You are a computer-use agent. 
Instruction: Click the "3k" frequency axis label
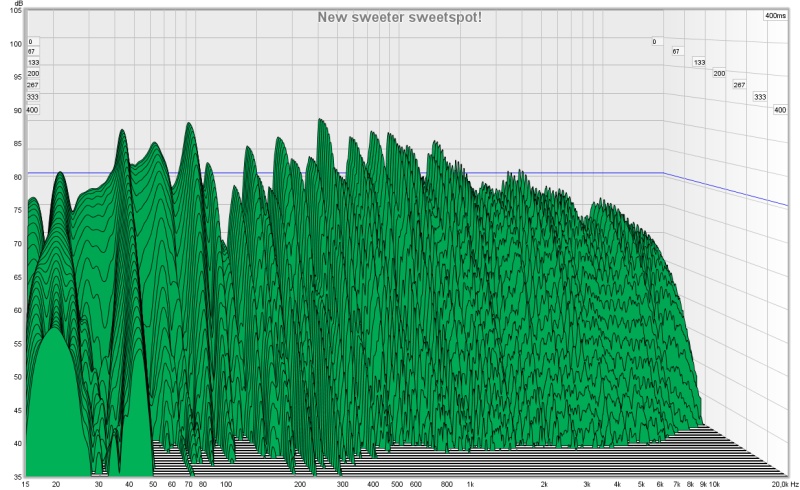tap(587, 484)
